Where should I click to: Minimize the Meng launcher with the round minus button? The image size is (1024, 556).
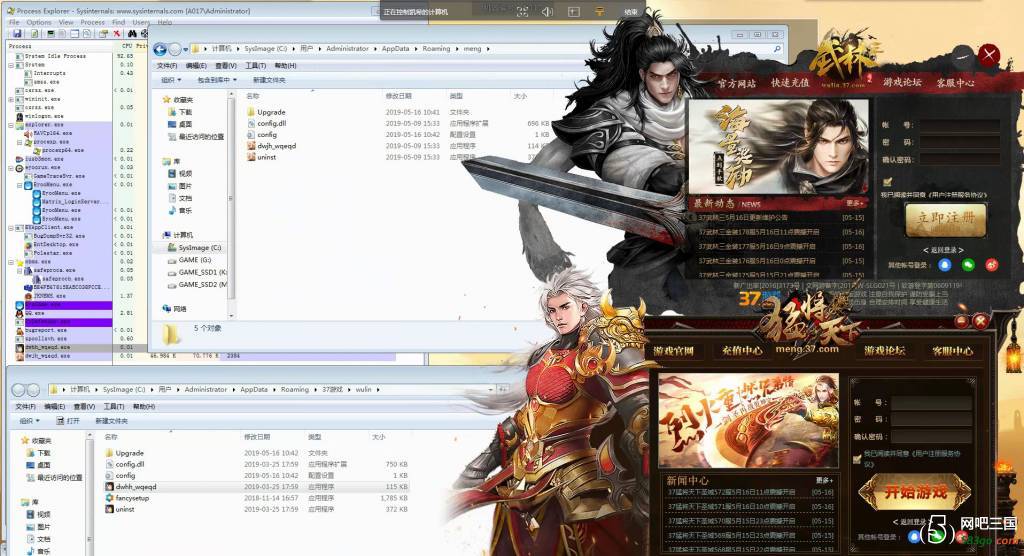coord(961,321)
